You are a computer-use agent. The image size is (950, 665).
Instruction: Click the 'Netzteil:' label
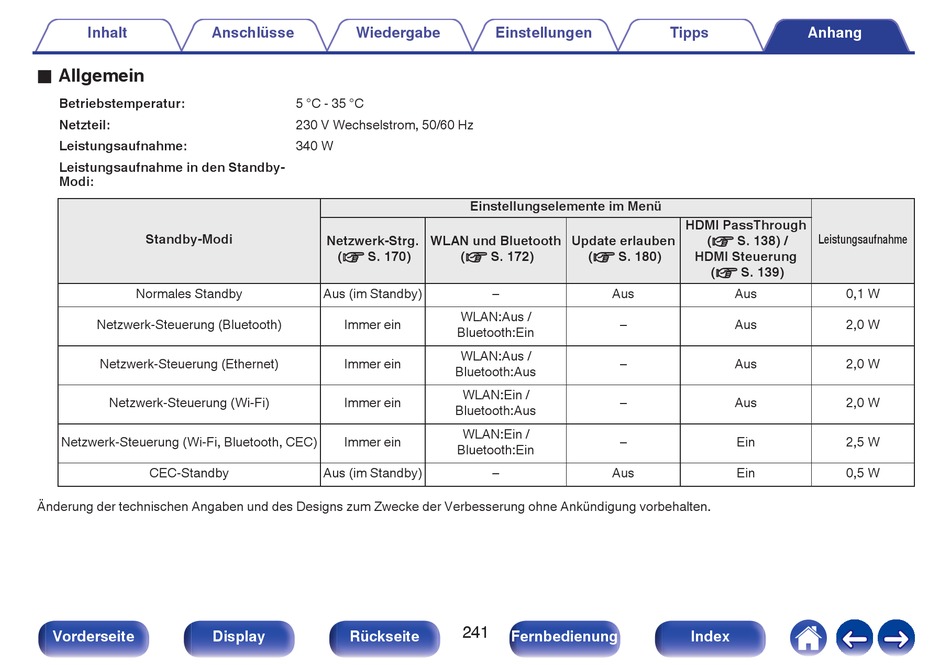coord(85,125)
